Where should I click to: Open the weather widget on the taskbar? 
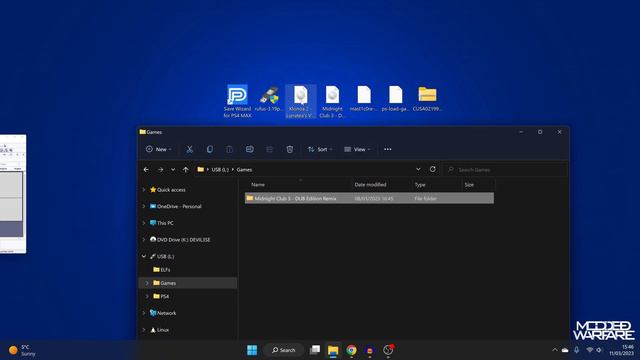22,350
